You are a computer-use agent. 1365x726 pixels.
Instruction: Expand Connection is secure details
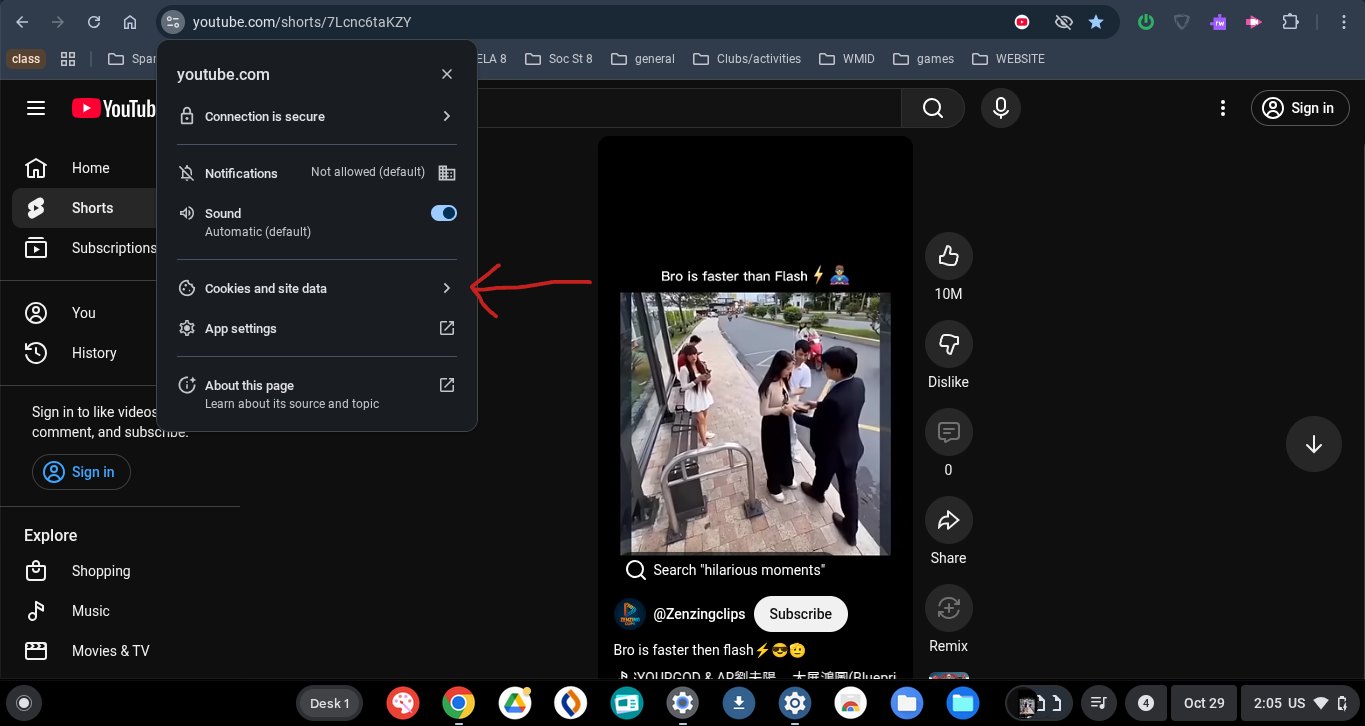pyautogui.click(x=316, y=117)
